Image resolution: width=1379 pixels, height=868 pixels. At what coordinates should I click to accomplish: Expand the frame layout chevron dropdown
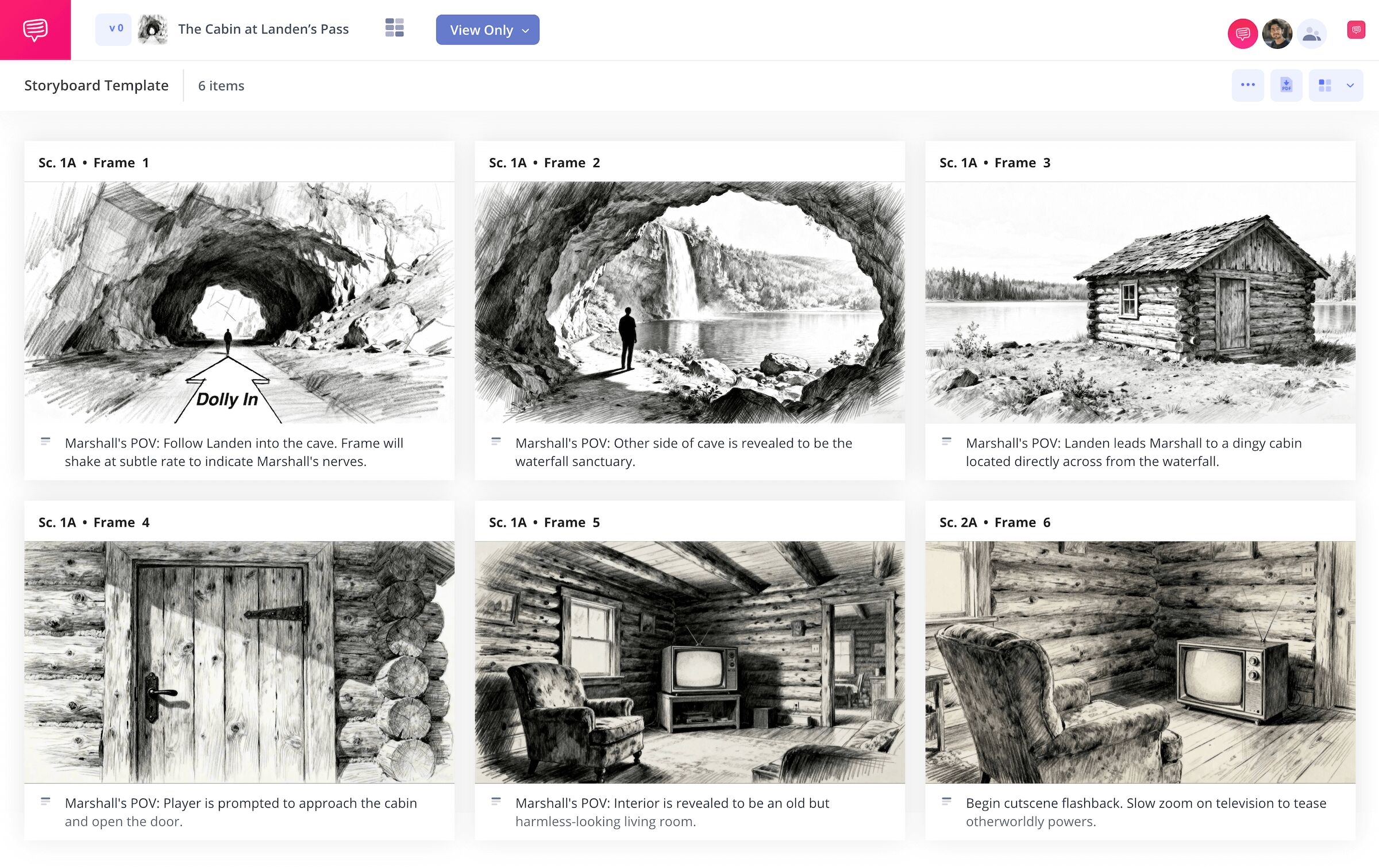1350,86
